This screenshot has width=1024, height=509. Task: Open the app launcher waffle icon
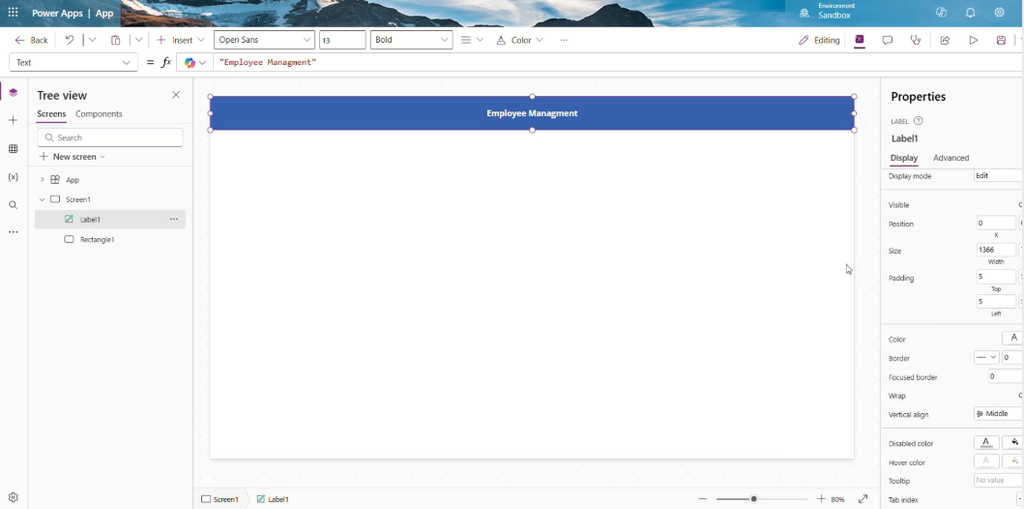[13, 12]
